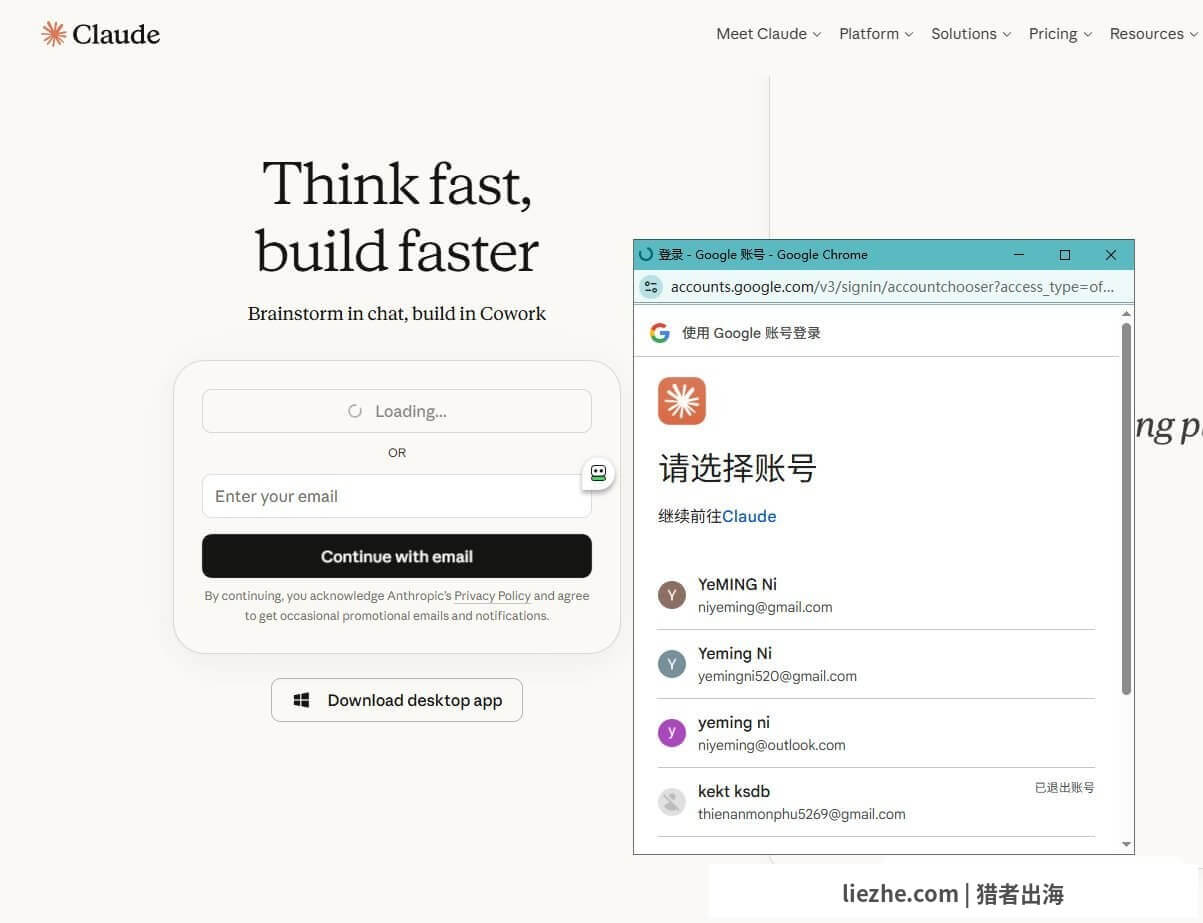Choose account niyeming@outlook.com
Screen dimensions: 1203x923
(x=876, y=733)
